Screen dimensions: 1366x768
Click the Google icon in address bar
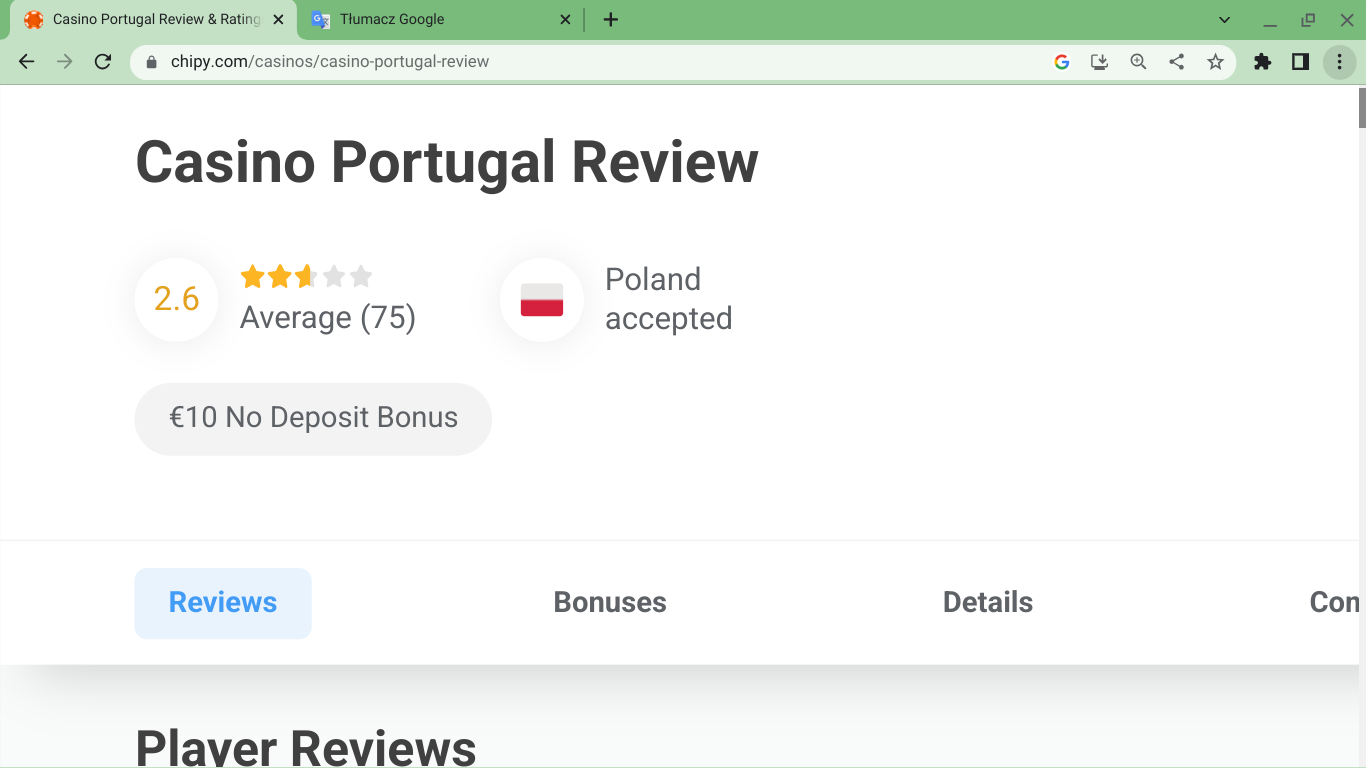point(1062,62)
